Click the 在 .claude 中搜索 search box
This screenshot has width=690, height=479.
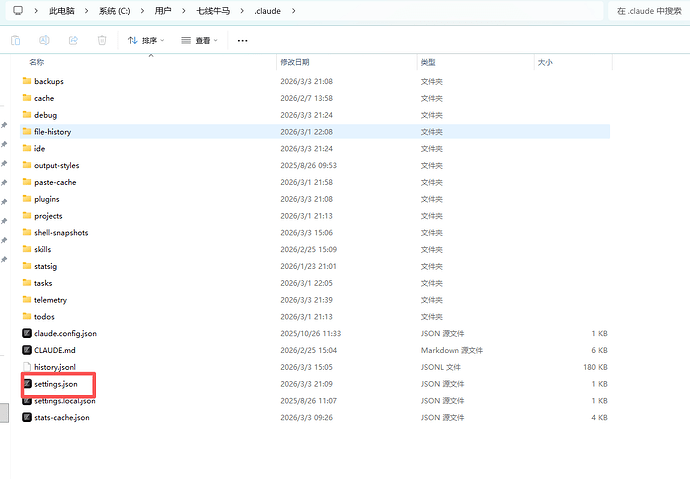pos(649,11)
